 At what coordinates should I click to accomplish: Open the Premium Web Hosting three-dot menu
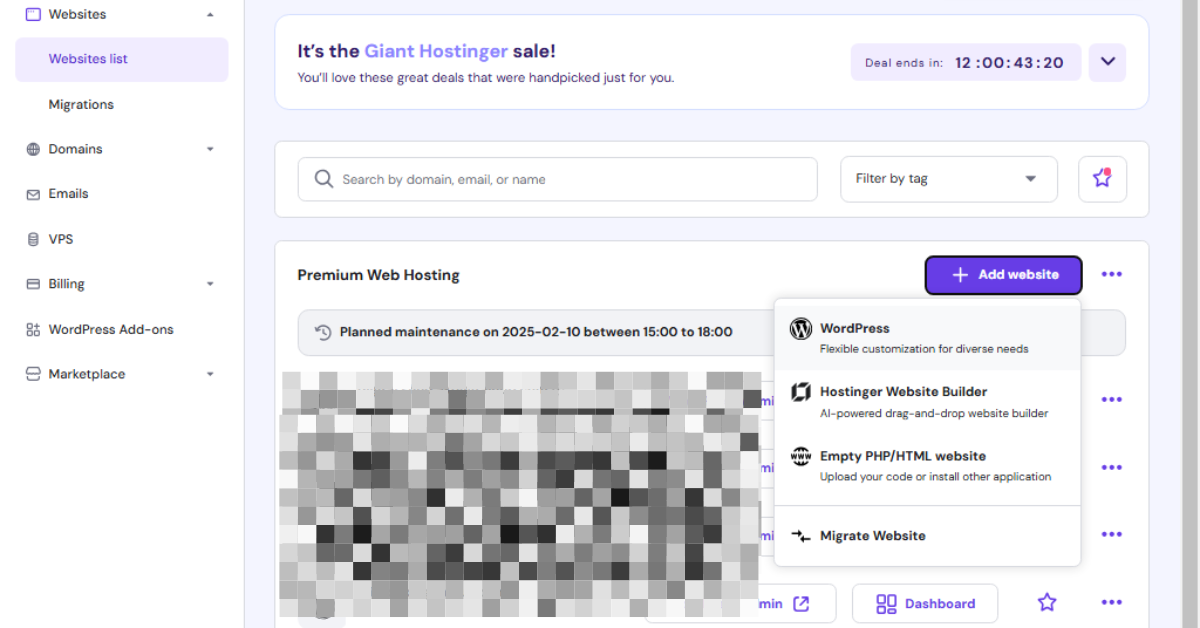[x=1111, y=275]
